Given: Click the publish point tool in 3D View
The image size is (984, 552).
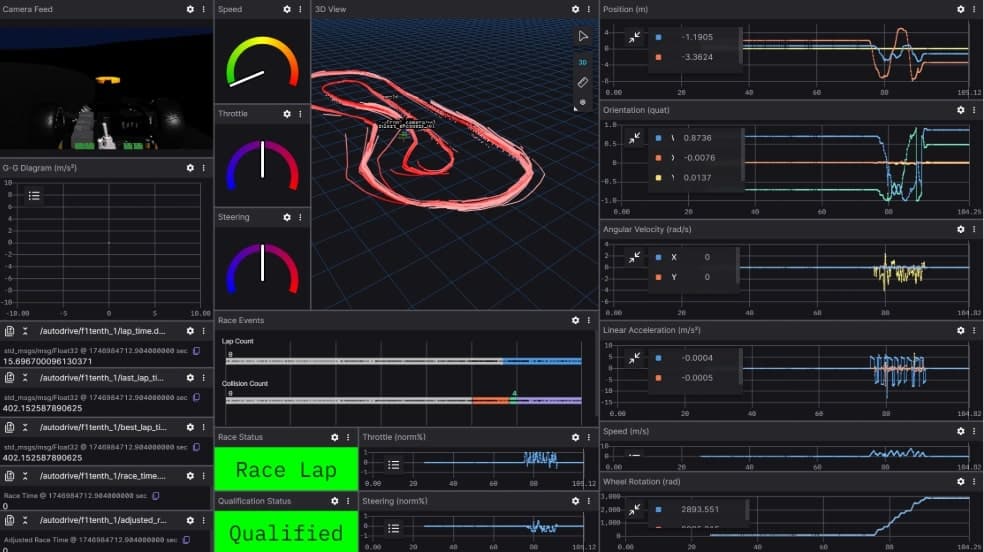Looking at the screenshot, I should (x=583, y=102).
